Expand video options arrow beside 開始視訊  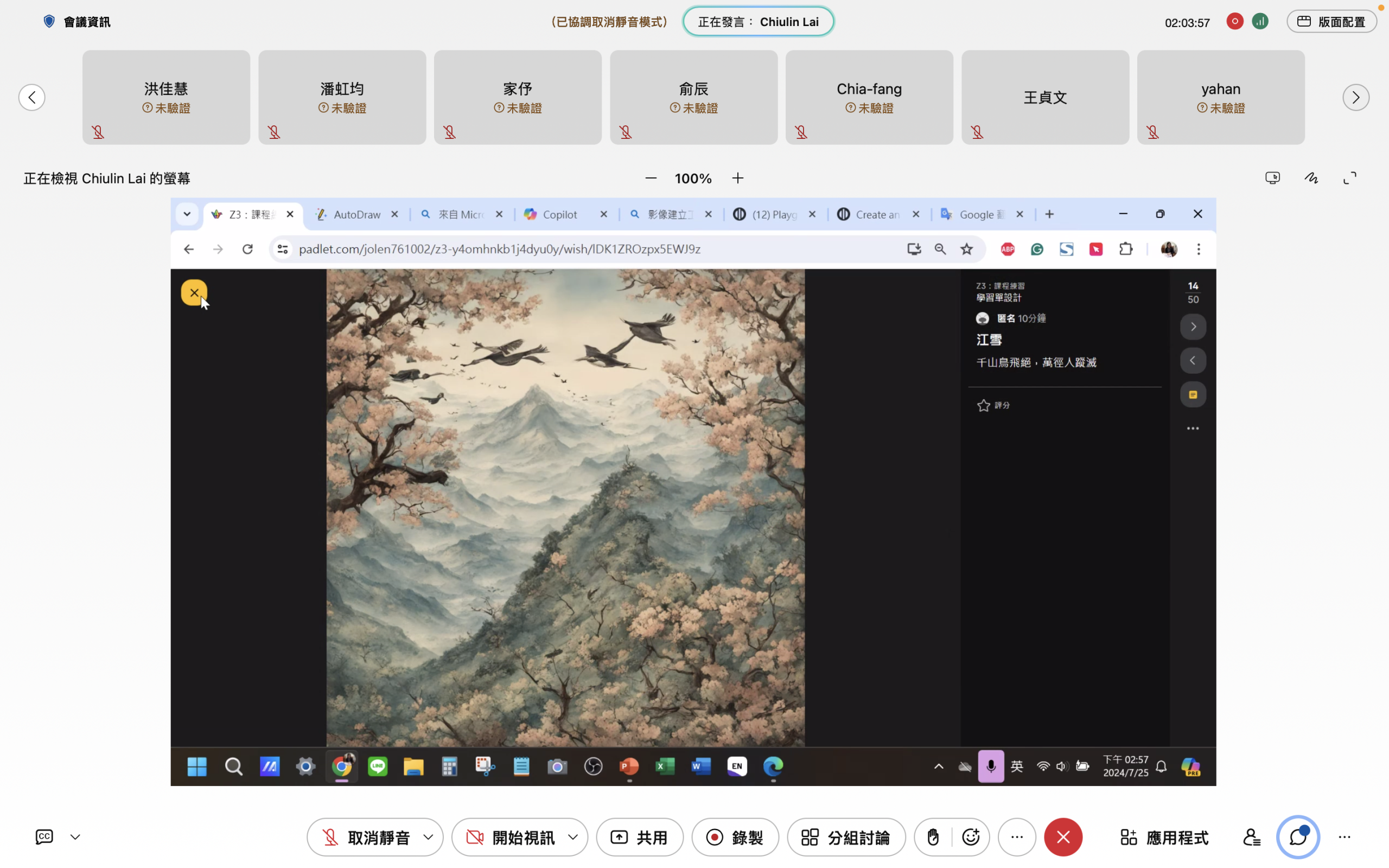pos(573,837)
